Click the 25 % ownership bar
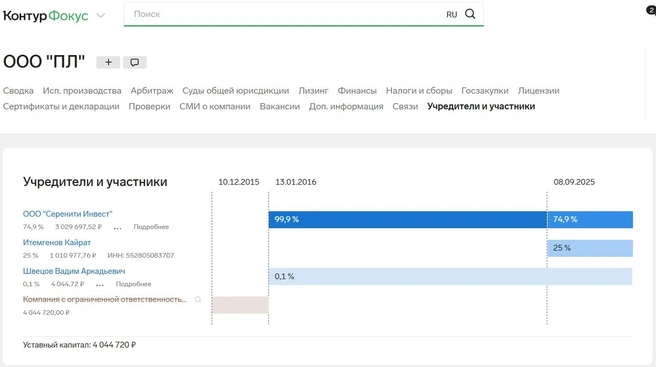 (x=590, y=248)
